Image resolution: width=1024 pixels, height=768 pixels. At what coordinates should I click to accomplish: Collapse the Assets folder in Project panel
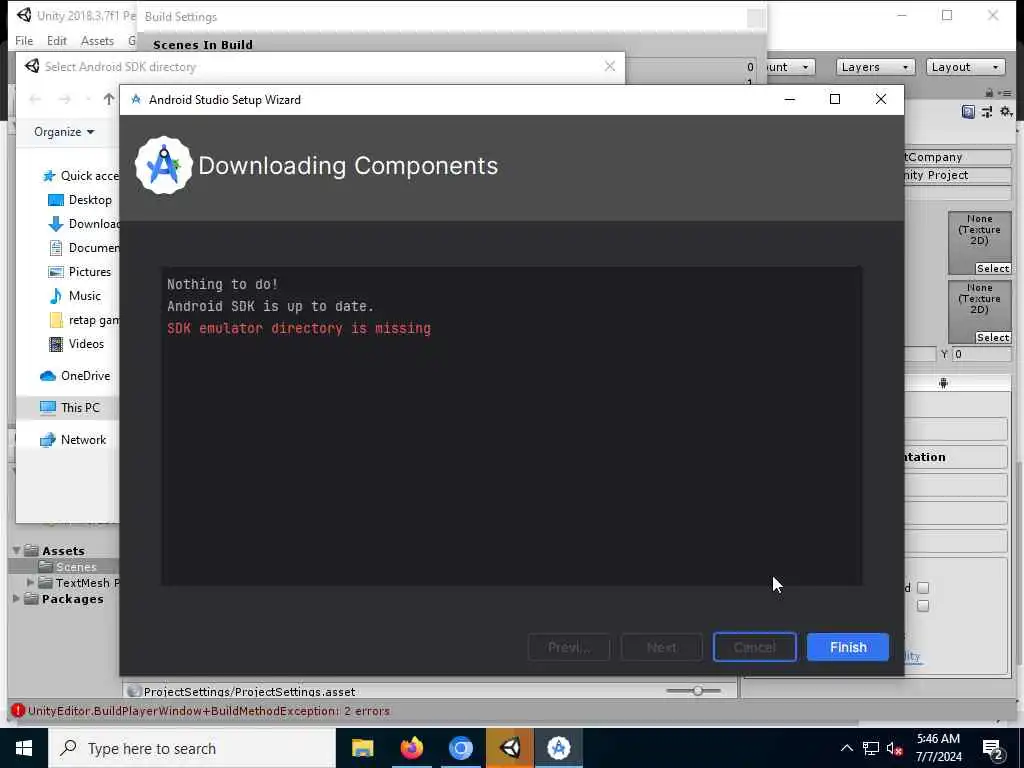pyautogui.click(x=16, y=551)
